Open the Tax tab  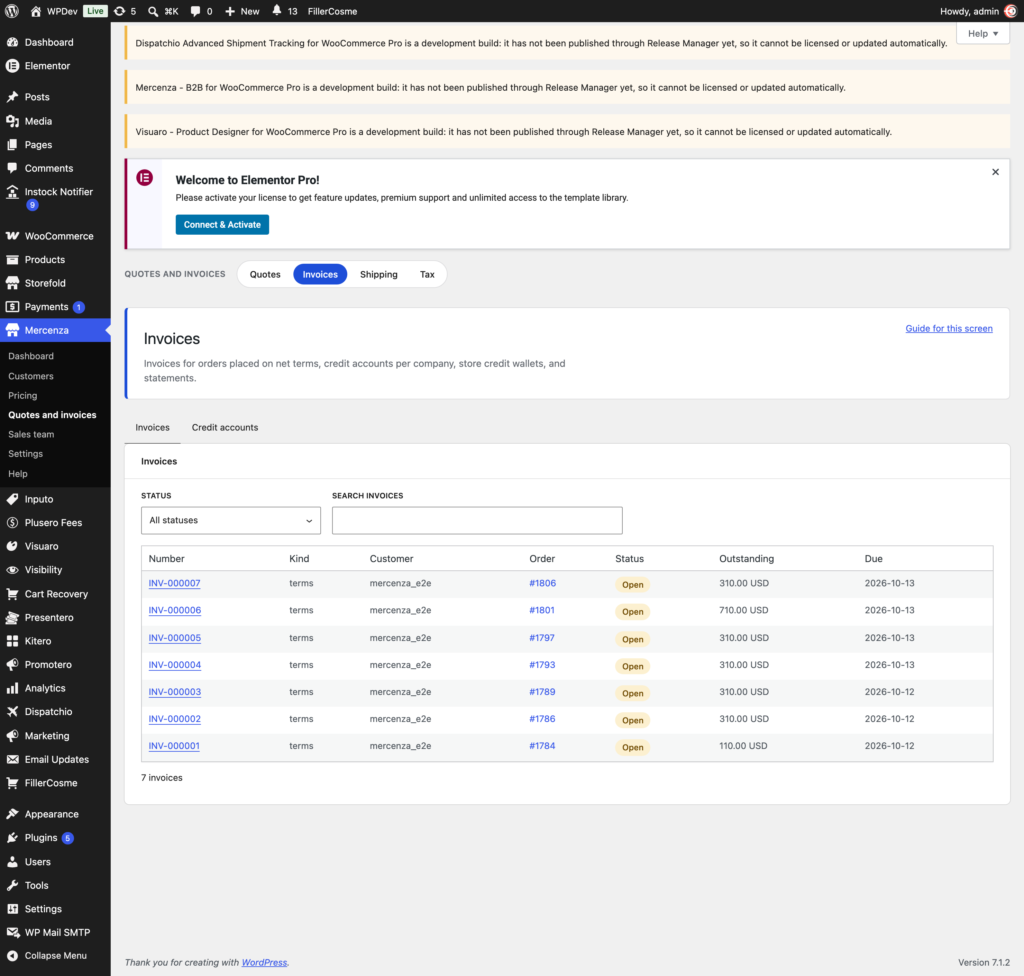pos(427,274)
